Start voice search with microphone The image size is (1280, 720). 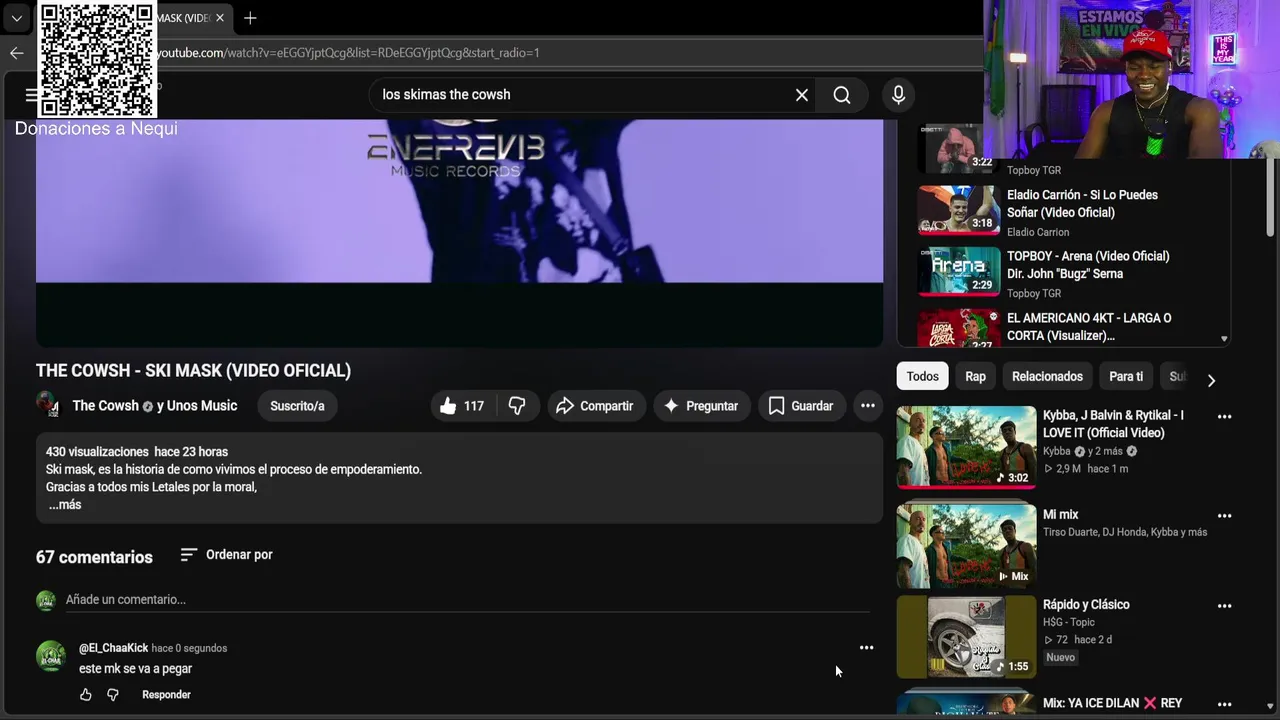(x=898, y=95)
